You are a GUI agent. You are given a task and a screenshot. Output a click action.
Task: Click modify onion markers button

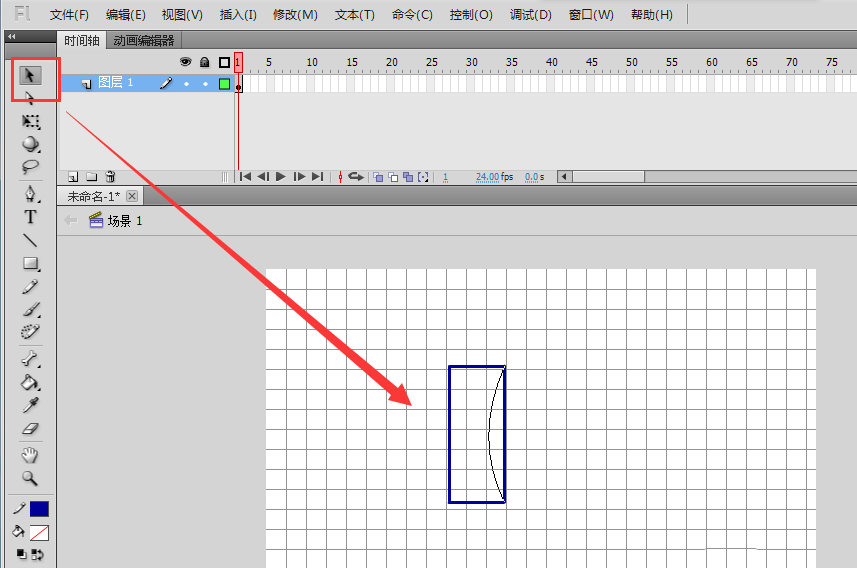(x=423, y=177)
